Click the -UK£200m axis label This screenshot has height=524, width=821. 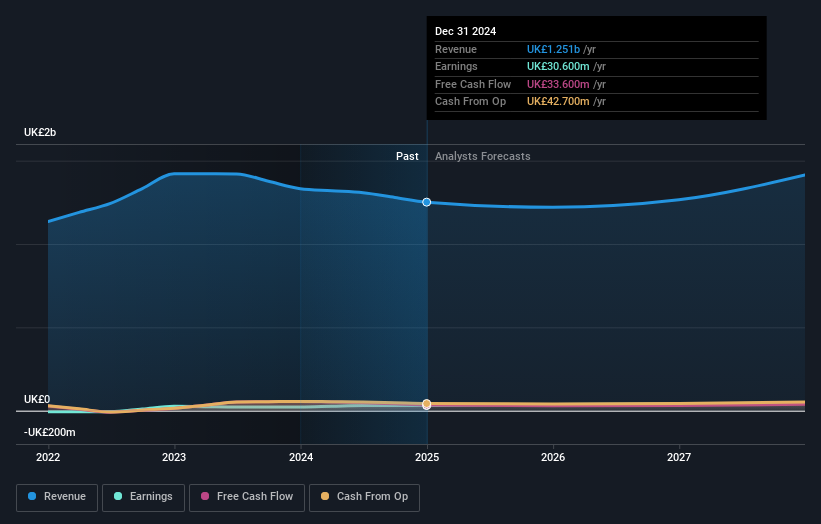click(x=50, y=432)
